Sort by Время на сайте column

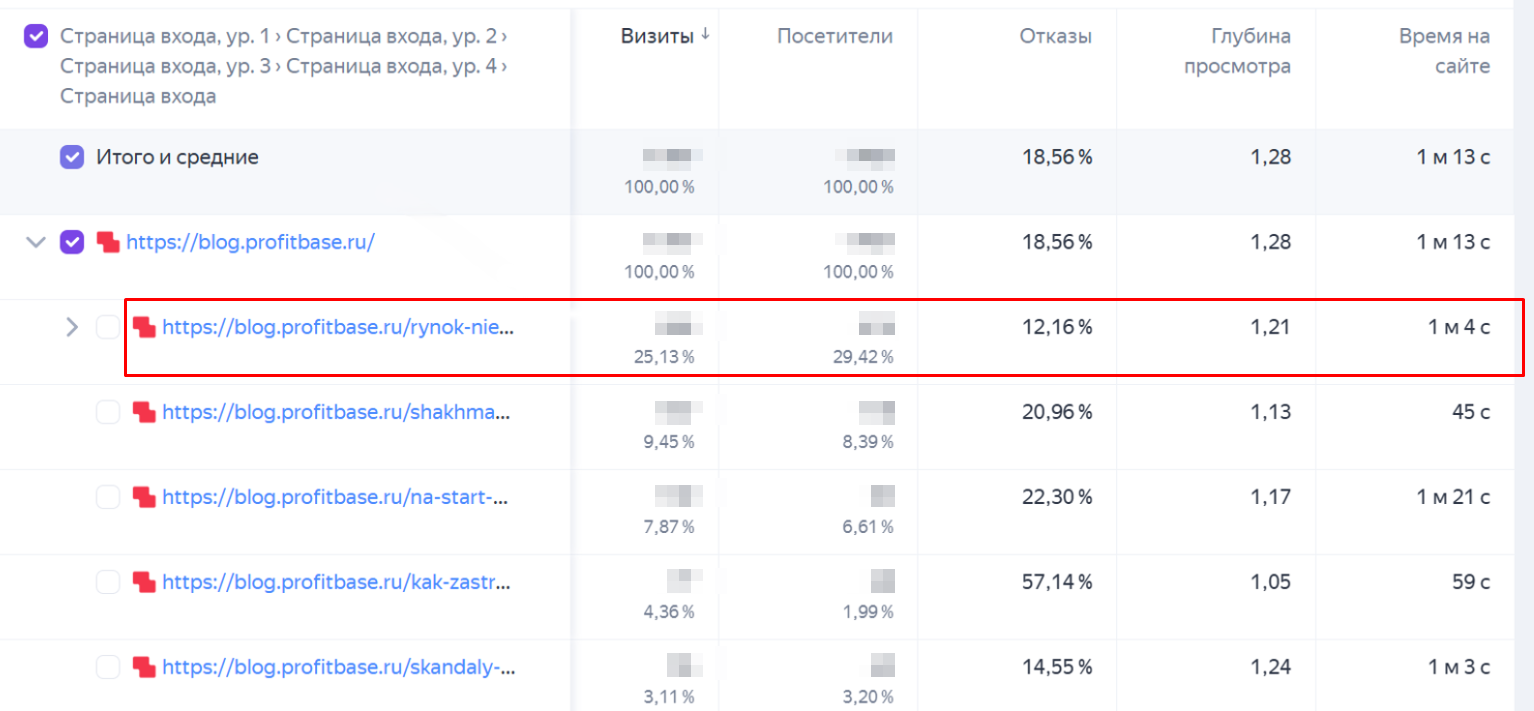tap(1443, 51)
